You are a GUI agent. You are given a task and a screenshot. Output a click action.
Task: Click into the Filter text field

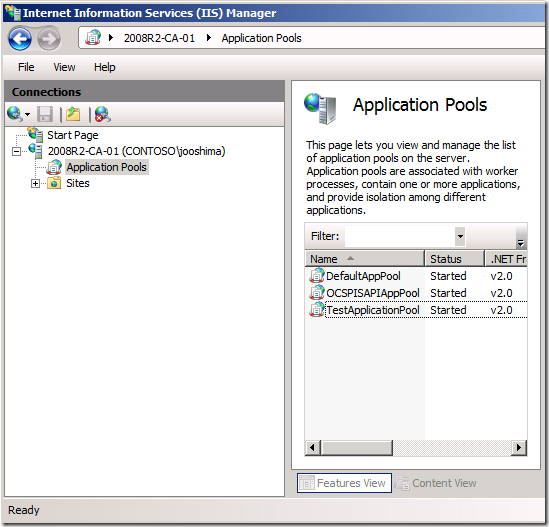pos(399,236)
